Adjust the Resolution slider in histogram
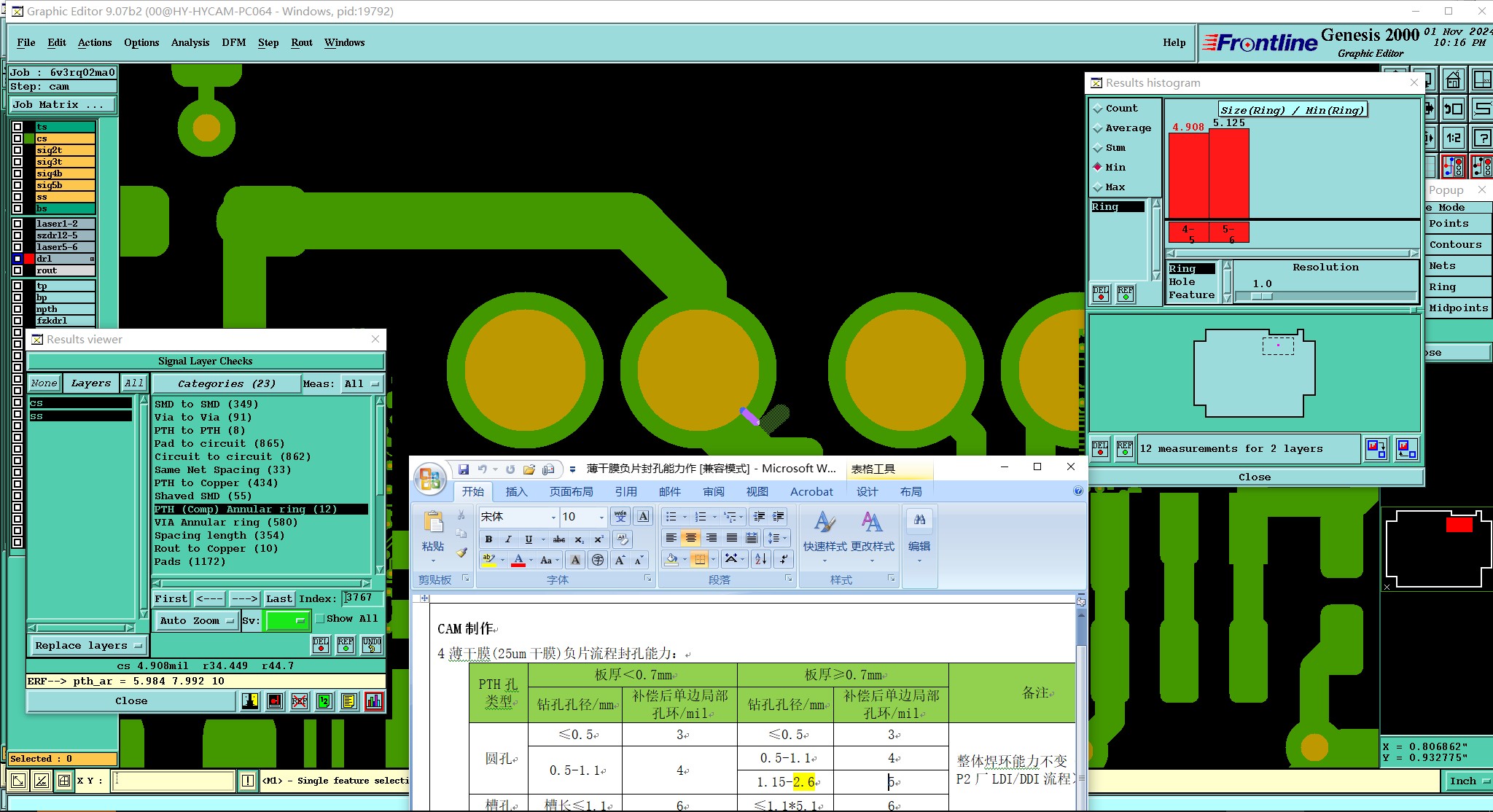1493x812 pixels. pyautogui.click(x=1261, y=296)
